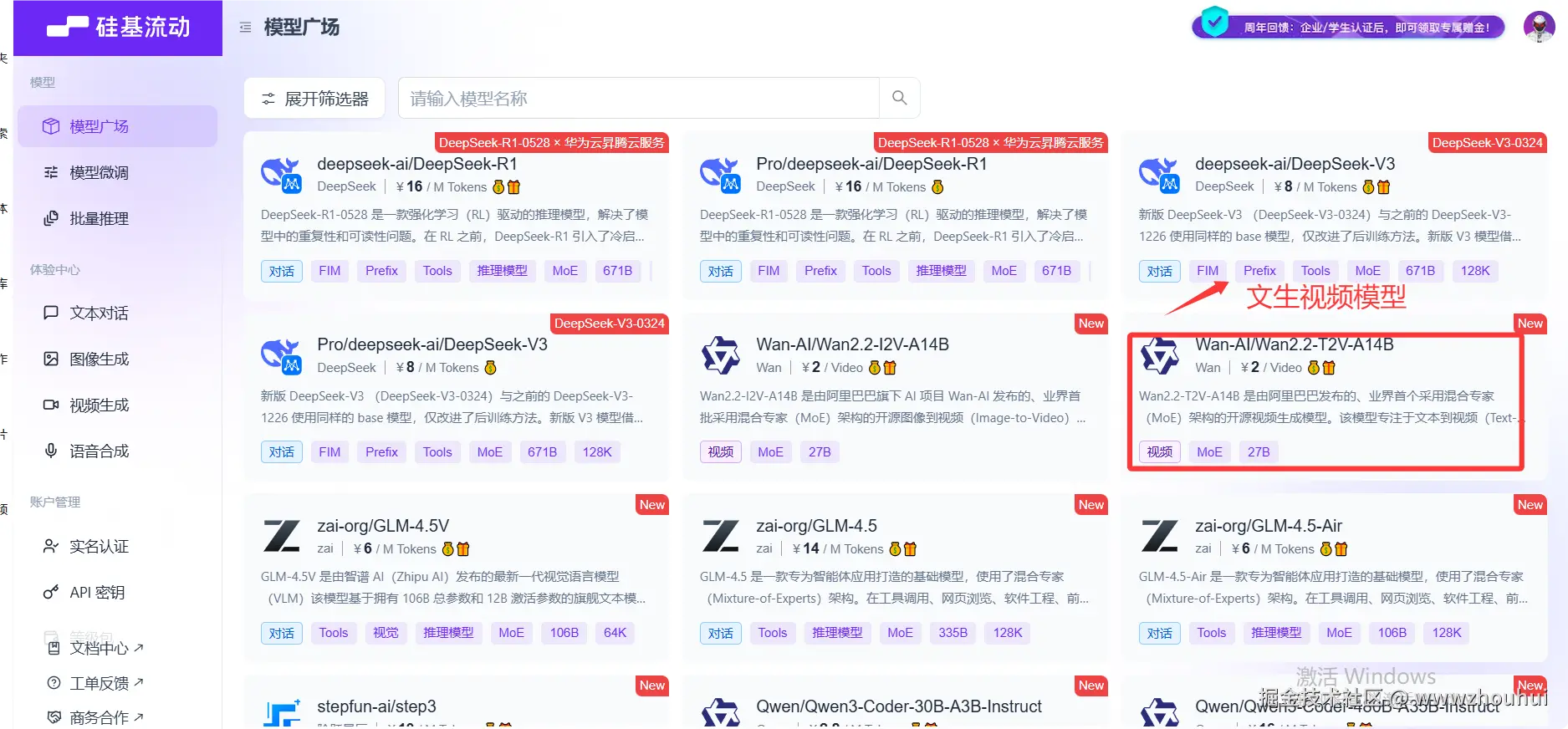Open the deepseek-ai/DeepSeek-V3 model card

point(1335,215)
